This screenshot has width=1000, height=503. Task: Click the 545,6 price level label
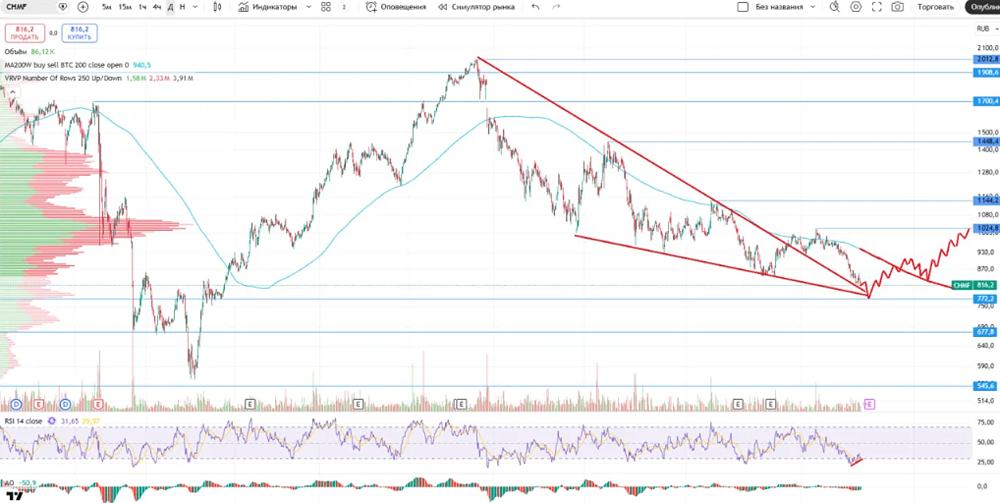(986, 386)
